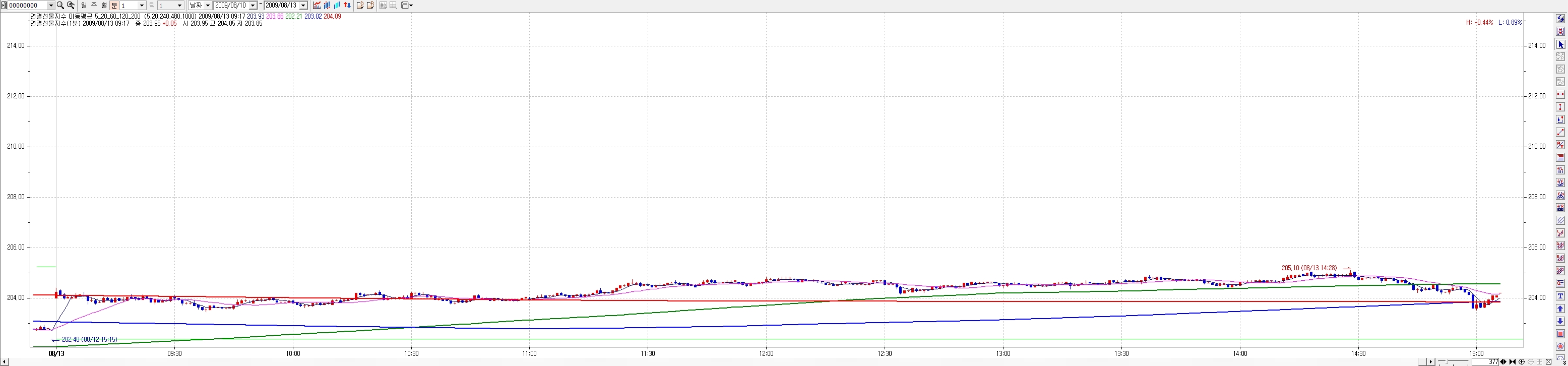The width and height of the screenshot is (1568, 366).
Task: Open the start date 2009/08/10 dropdown
Action: coord(253,6)
